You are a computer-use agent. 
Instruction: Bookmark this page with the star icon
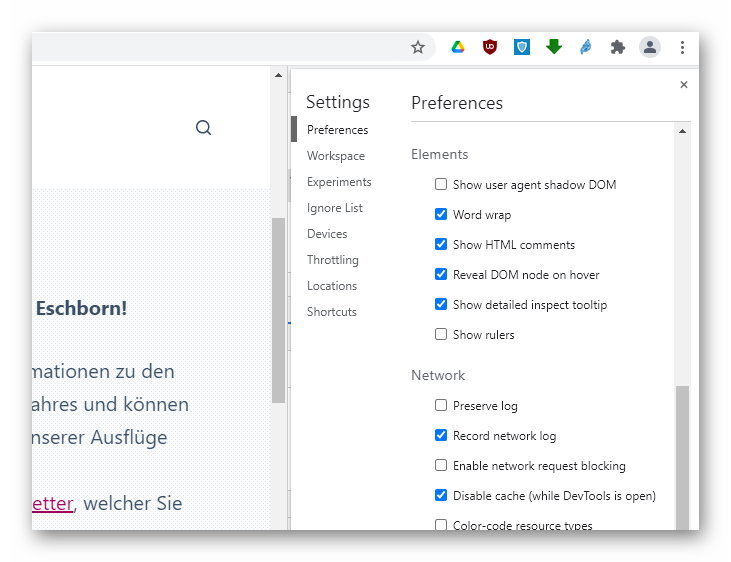[418, 47]
